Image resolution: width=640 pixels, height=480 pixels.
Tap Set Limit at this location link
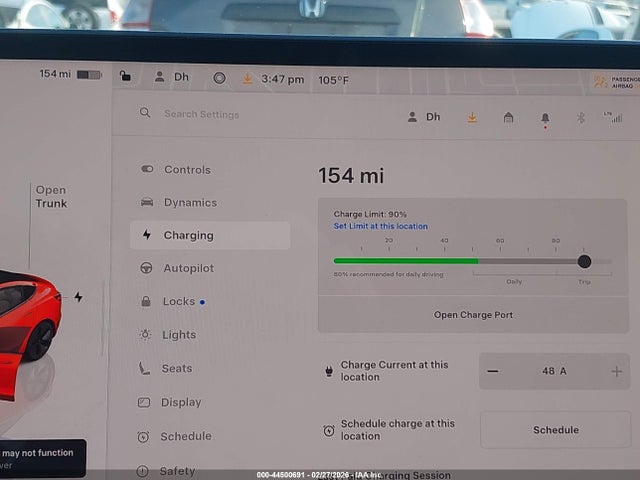click(x=380, y=226)
